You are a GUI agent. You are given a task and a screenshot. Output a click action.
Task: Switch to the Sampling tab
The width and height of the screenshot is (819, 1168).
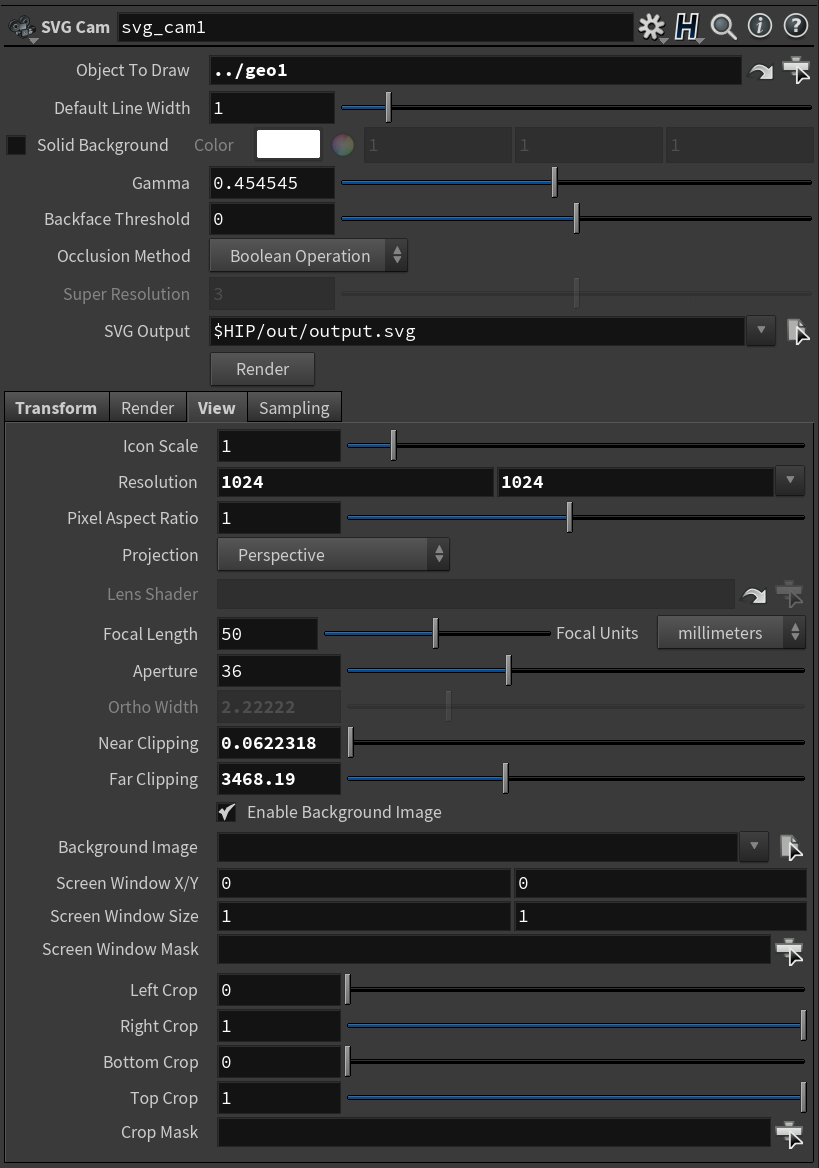coord(294,408)
